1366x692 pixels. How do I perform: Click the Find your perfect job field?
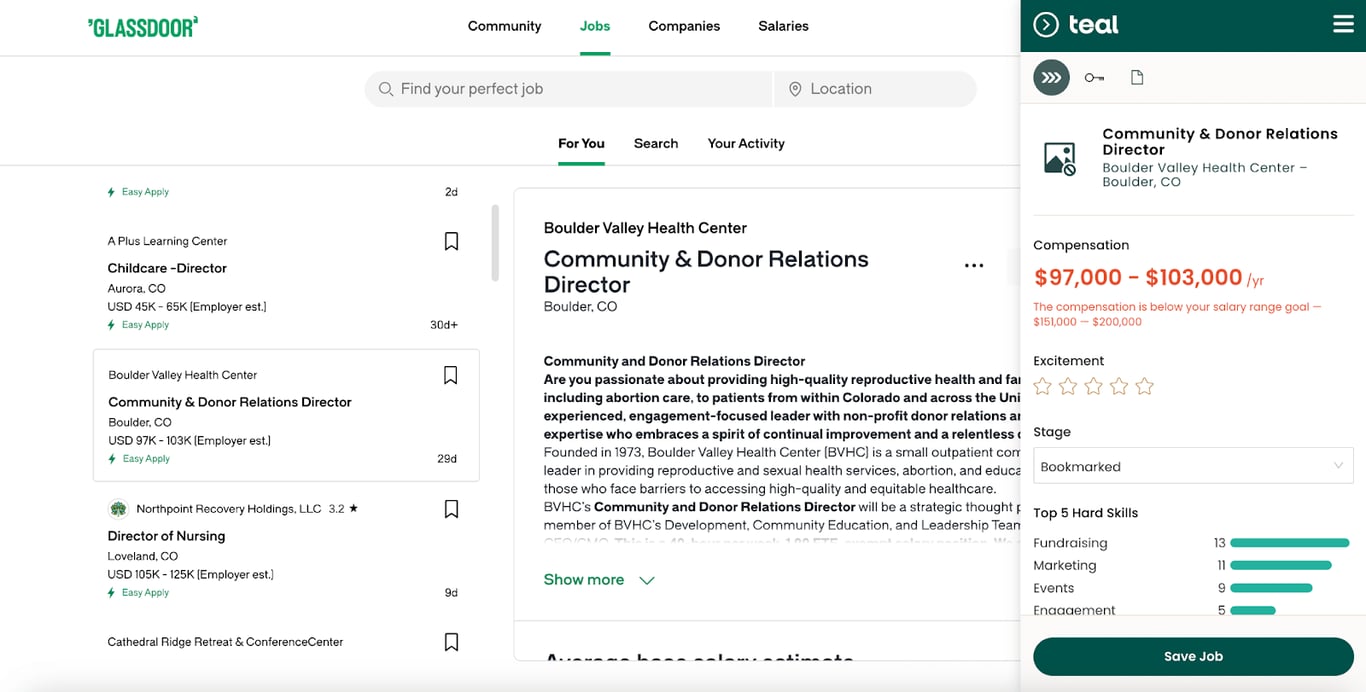pos(568,89)
